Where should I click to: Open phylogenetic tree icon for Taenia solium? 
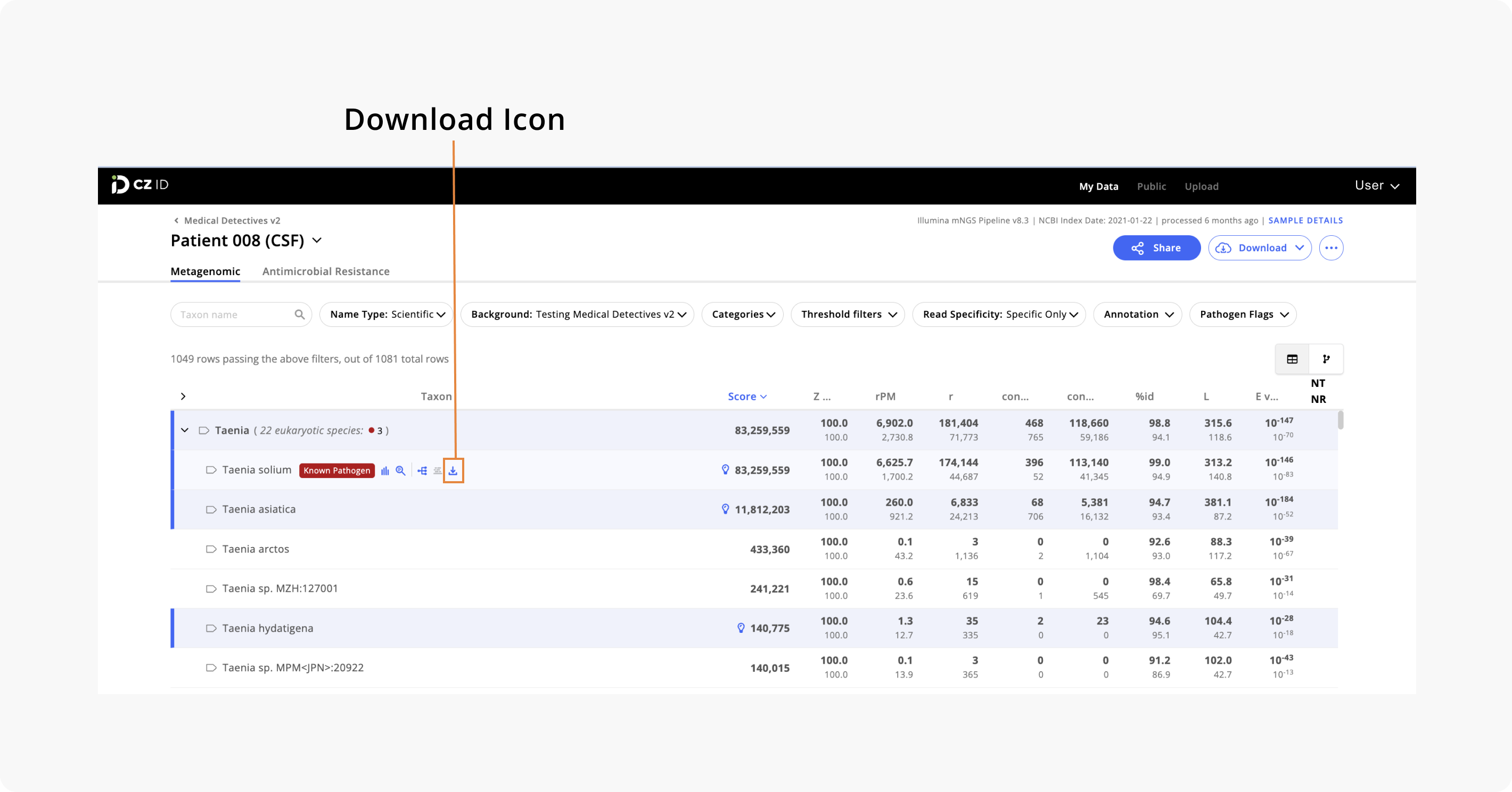pos(422,471)
